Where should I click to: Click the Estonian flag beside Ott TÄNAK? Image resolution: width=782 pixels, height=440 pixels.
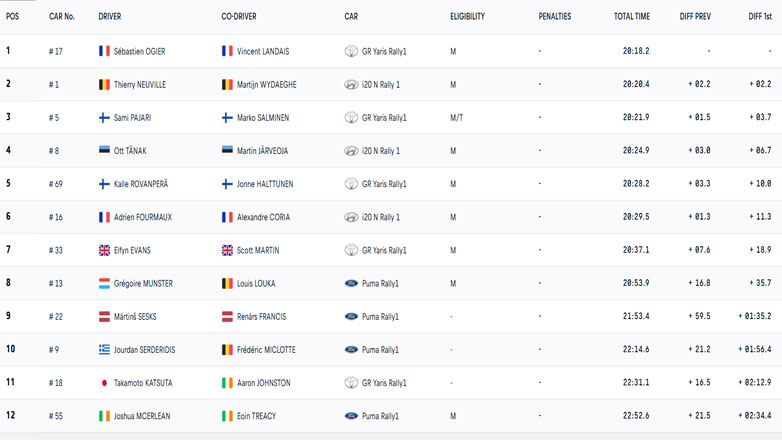coord(104,151)
